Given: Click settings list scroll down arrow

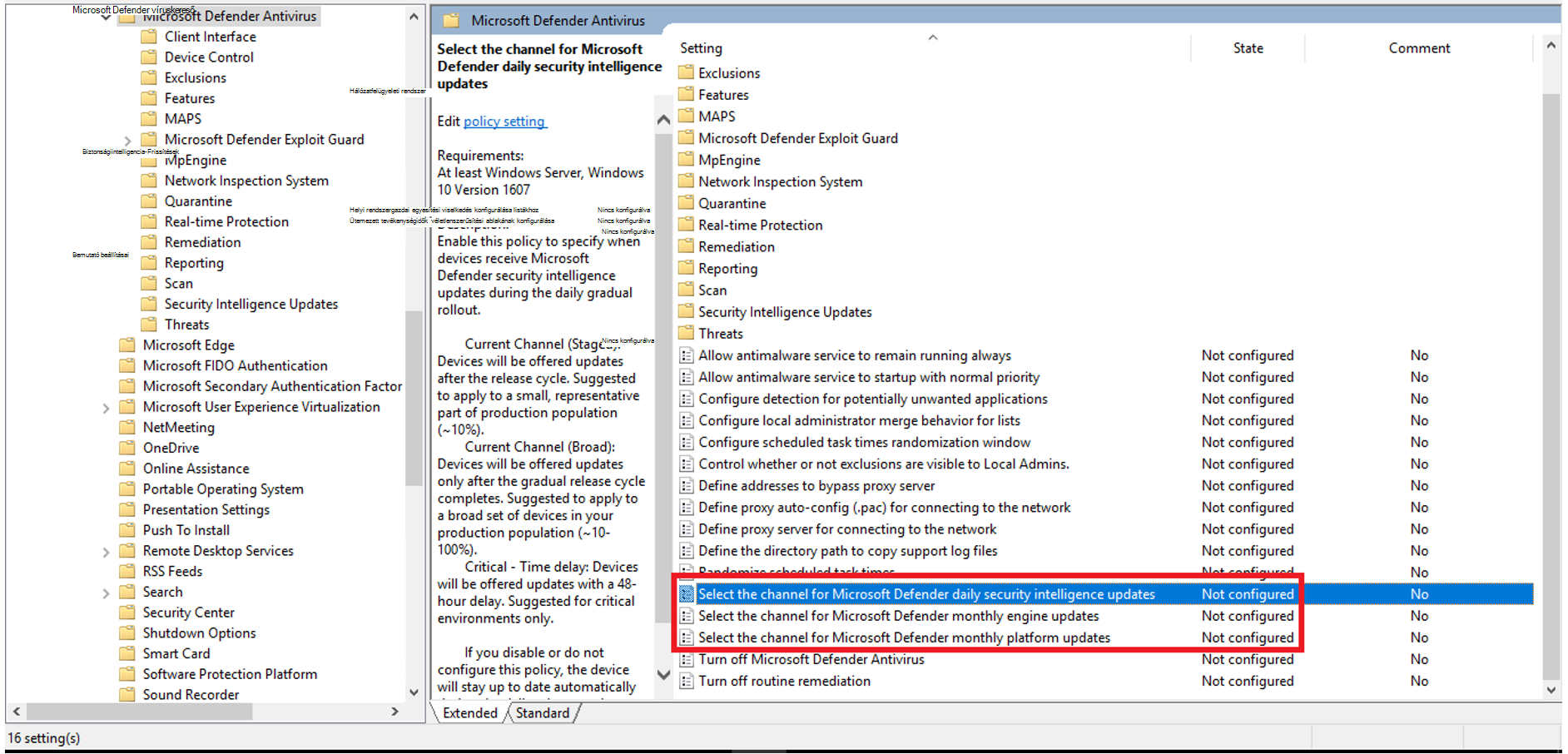Looking at the screenshot, I should pos(1551,690).
